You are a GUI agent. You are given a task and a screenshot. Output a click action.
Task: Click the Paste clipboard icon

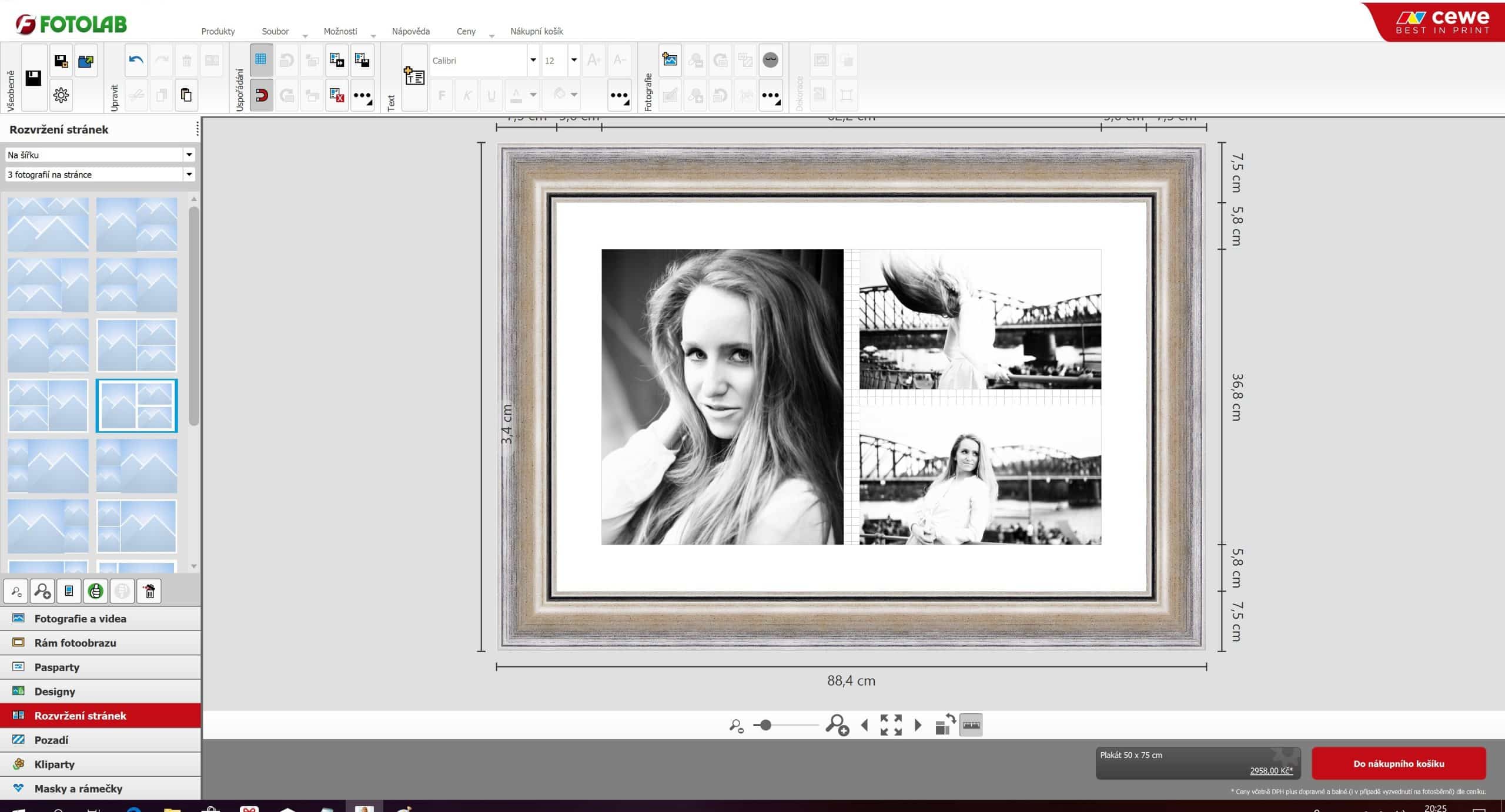(186, 95)
